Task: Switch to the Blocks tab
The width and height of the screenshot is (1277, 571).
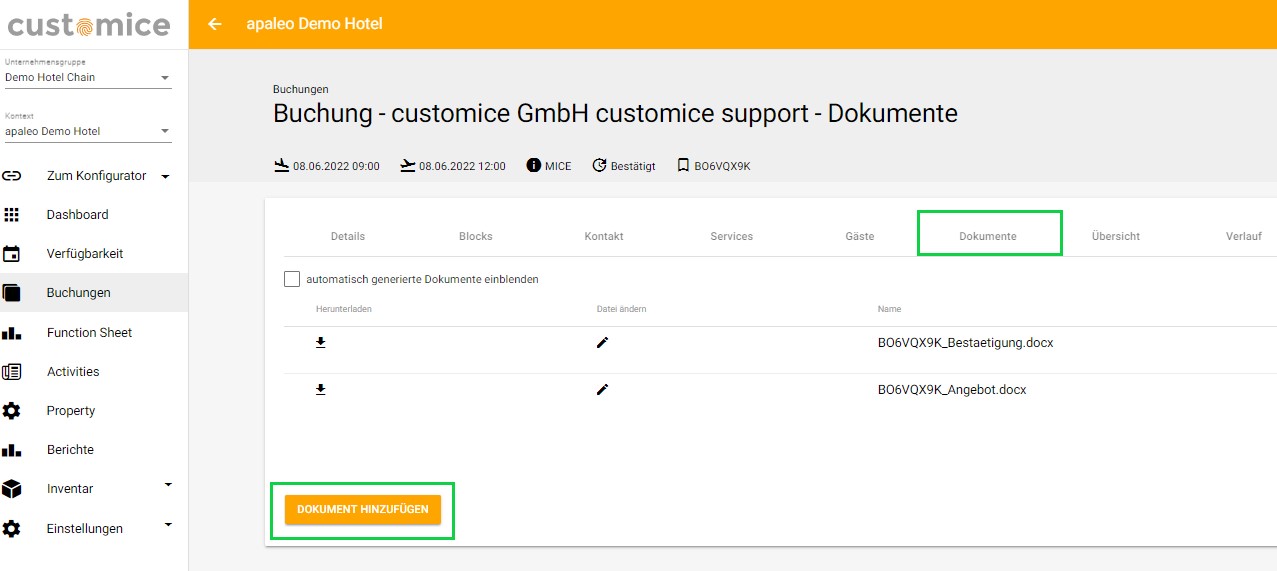Action: (476, 236)
